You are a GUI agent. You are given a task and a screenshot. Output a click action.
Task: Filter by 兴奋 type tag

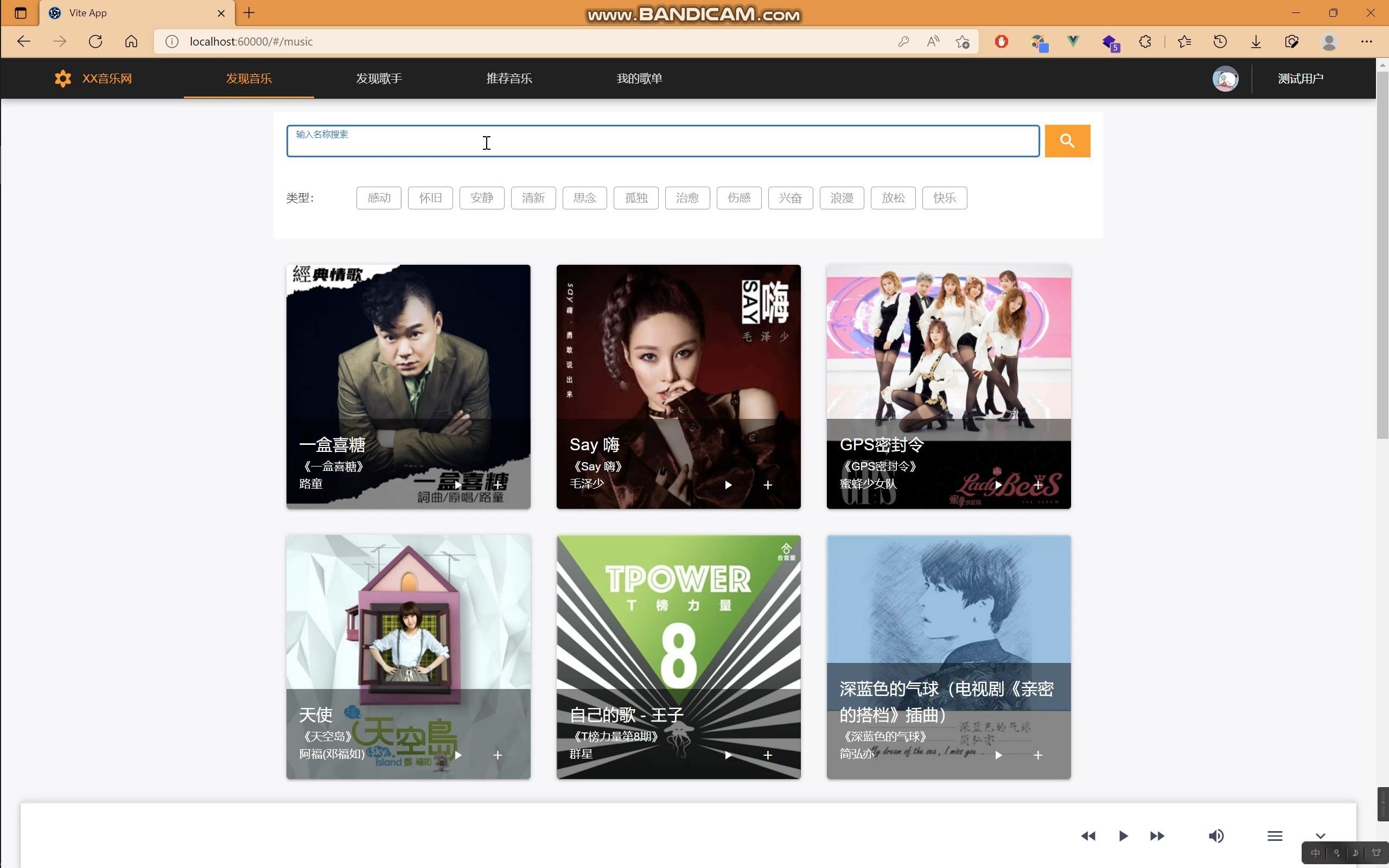791,198
